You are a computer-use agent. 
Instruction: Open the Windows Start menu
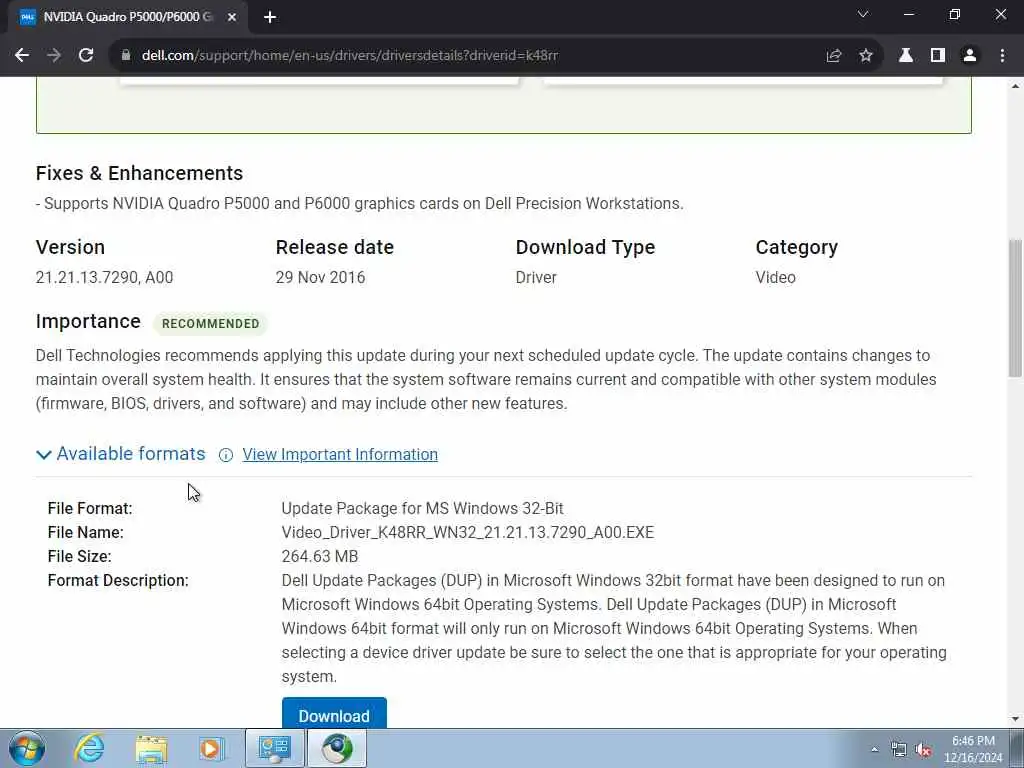[27, 748]
